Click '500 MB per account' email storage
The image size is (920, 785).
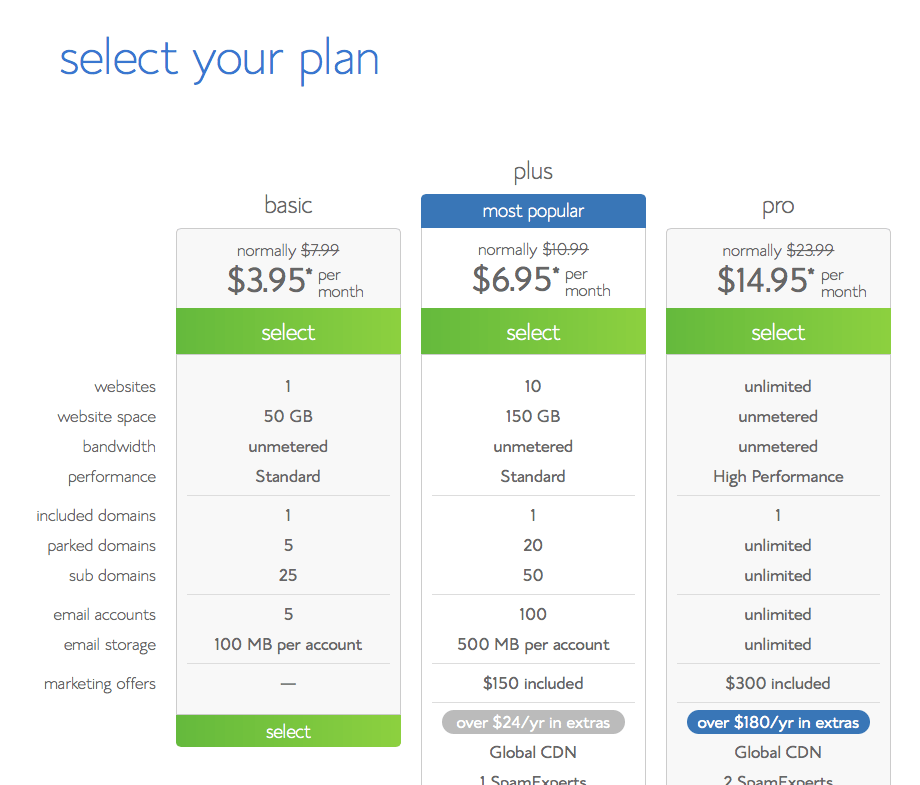pyautogui.click(x=533, y=644)
